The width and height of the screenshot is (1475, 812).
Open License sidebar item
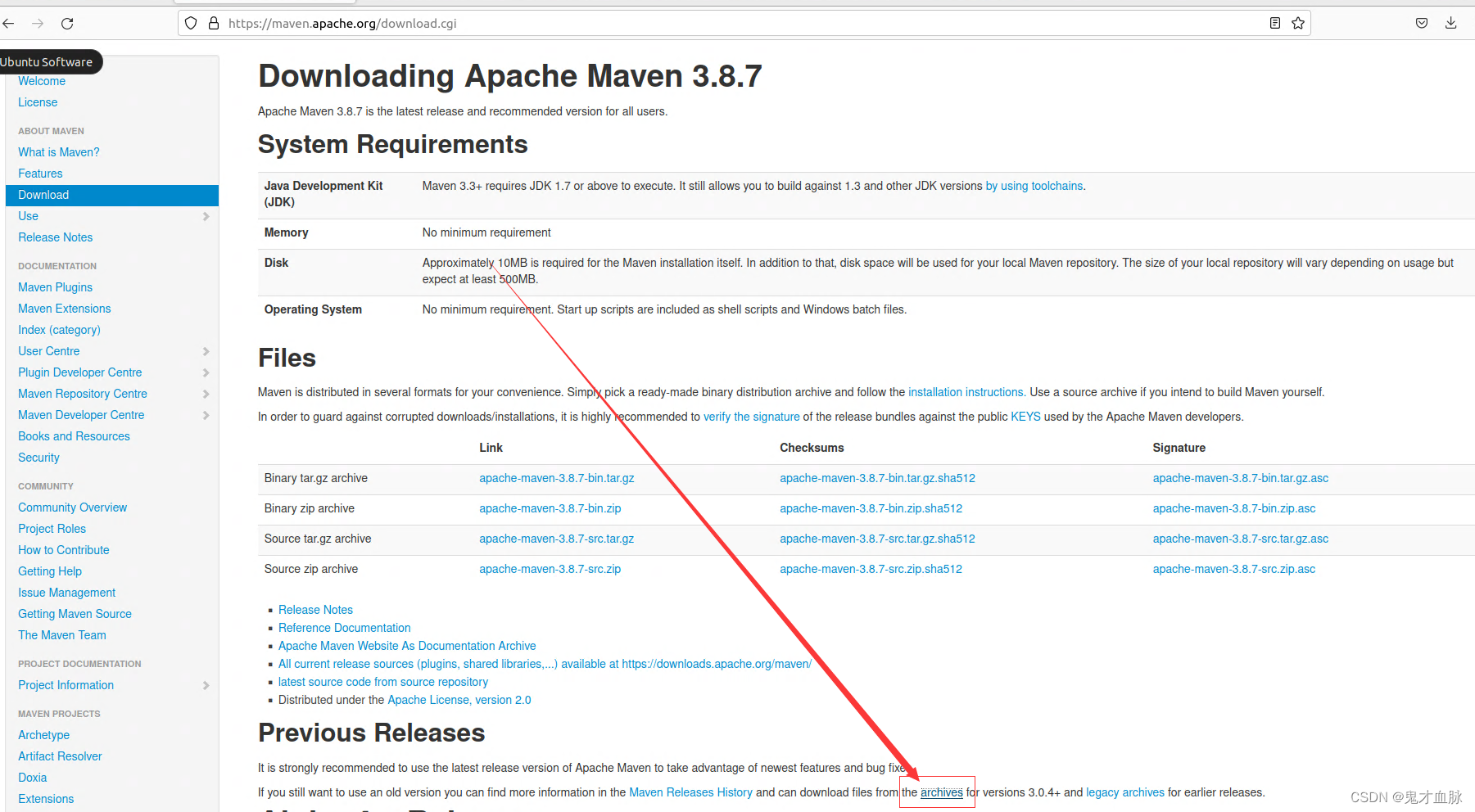click(38, 102)
